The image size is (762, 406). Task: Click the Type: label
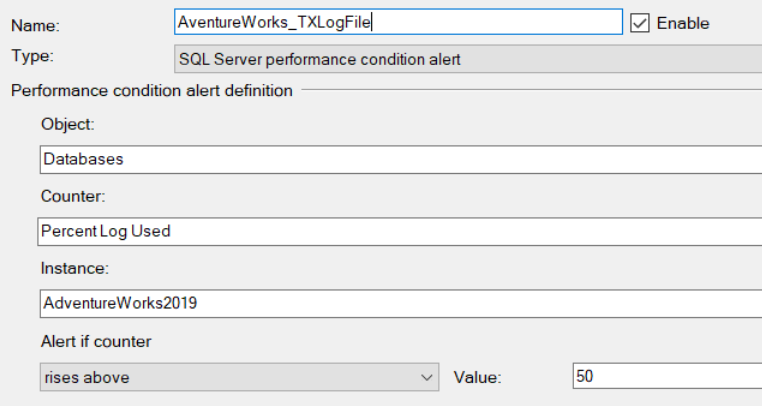(x=33, y=56)
